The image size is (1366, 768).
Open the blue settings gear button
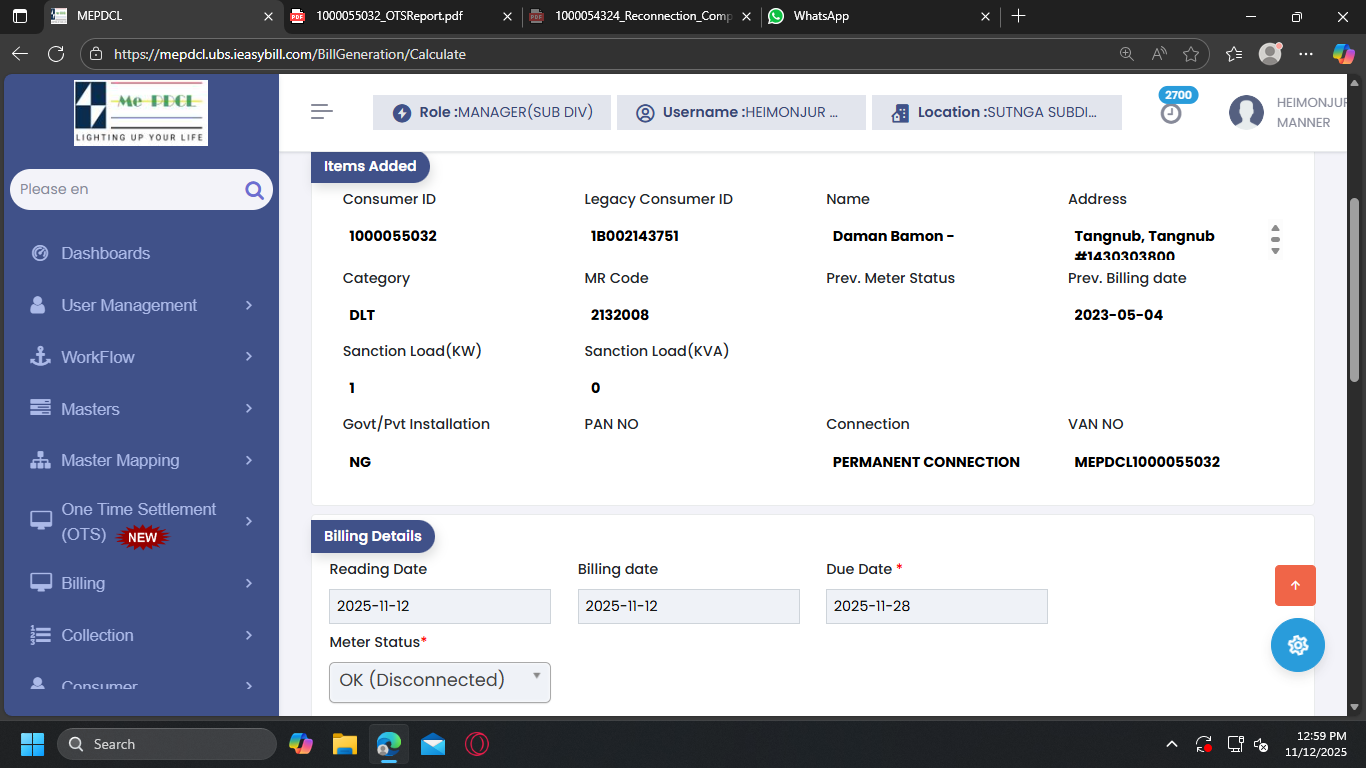coord(1298,645)
